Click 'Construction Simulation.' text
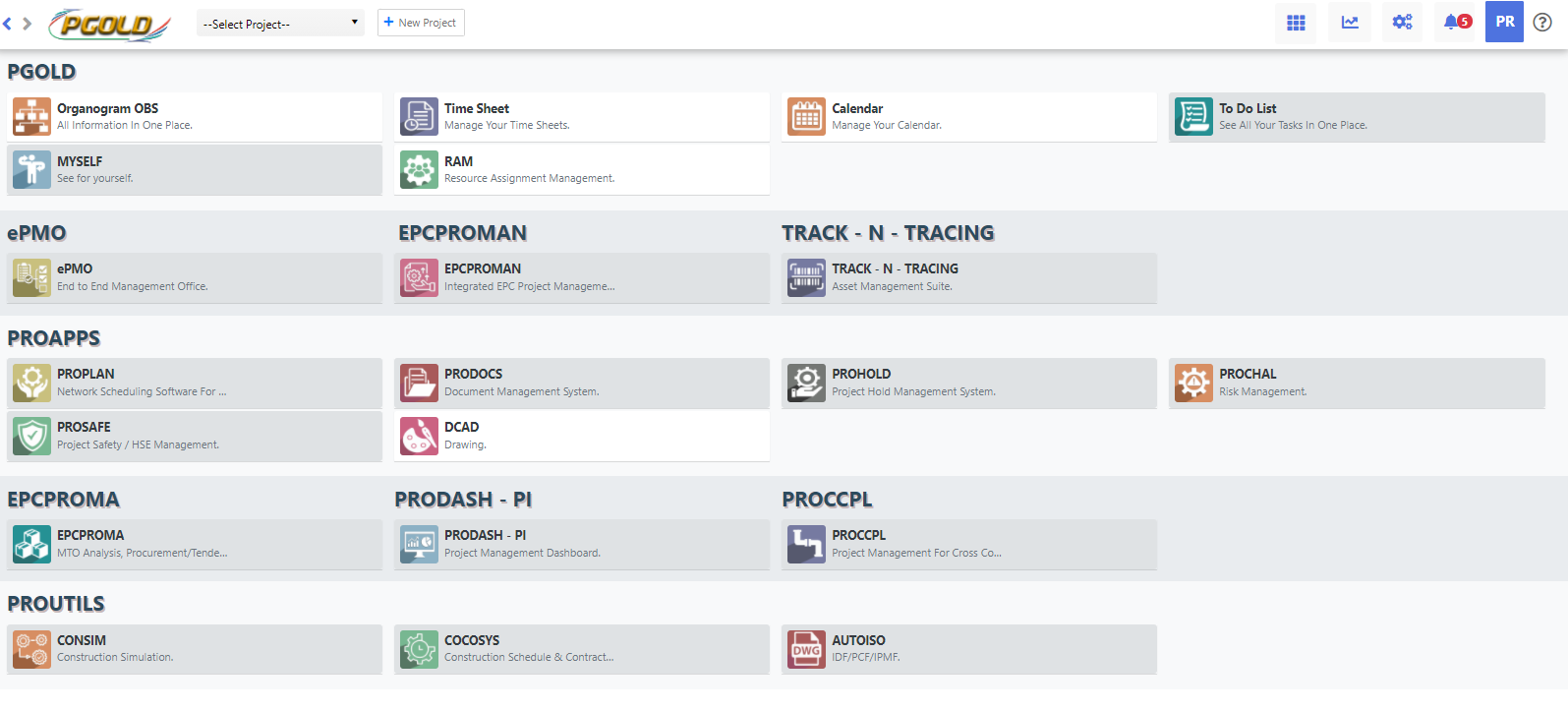 pos(115,657)
